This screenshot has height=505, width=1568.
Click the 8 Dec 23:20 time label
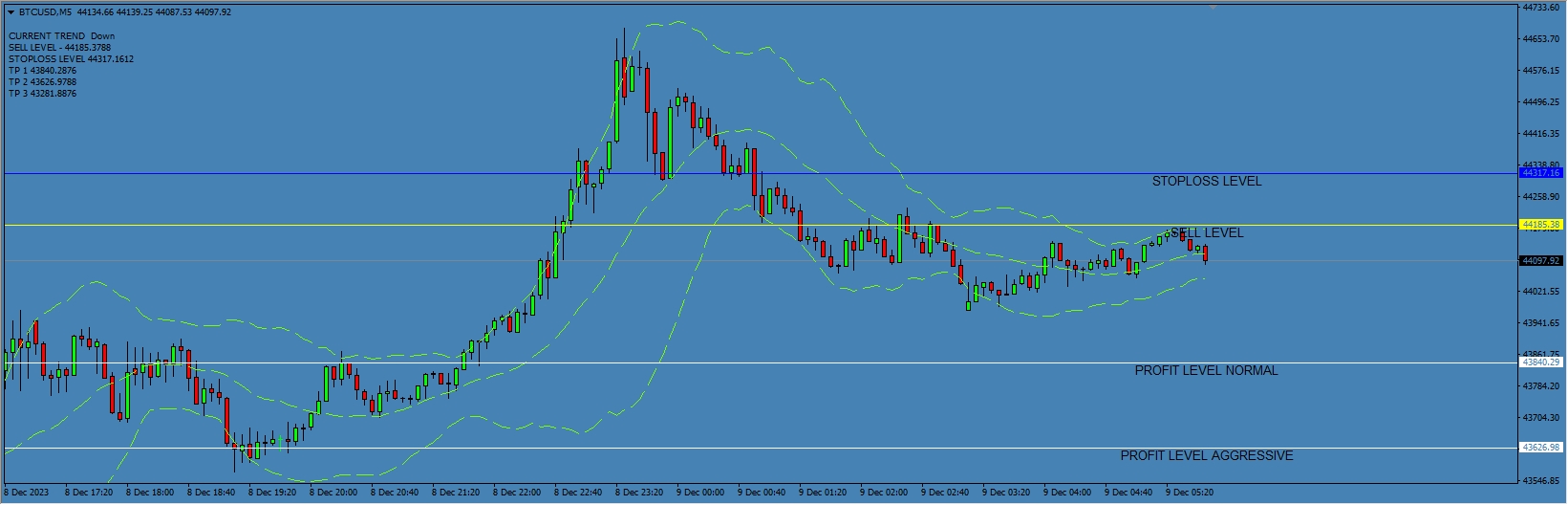[639, 493]
